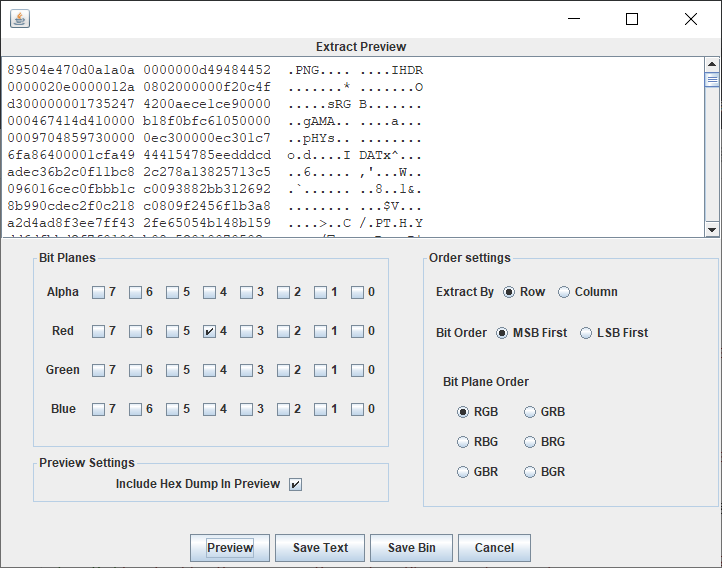The image size is (722, 568).
Task: Select Extract By Row option
Action: [x=509, y=292]
